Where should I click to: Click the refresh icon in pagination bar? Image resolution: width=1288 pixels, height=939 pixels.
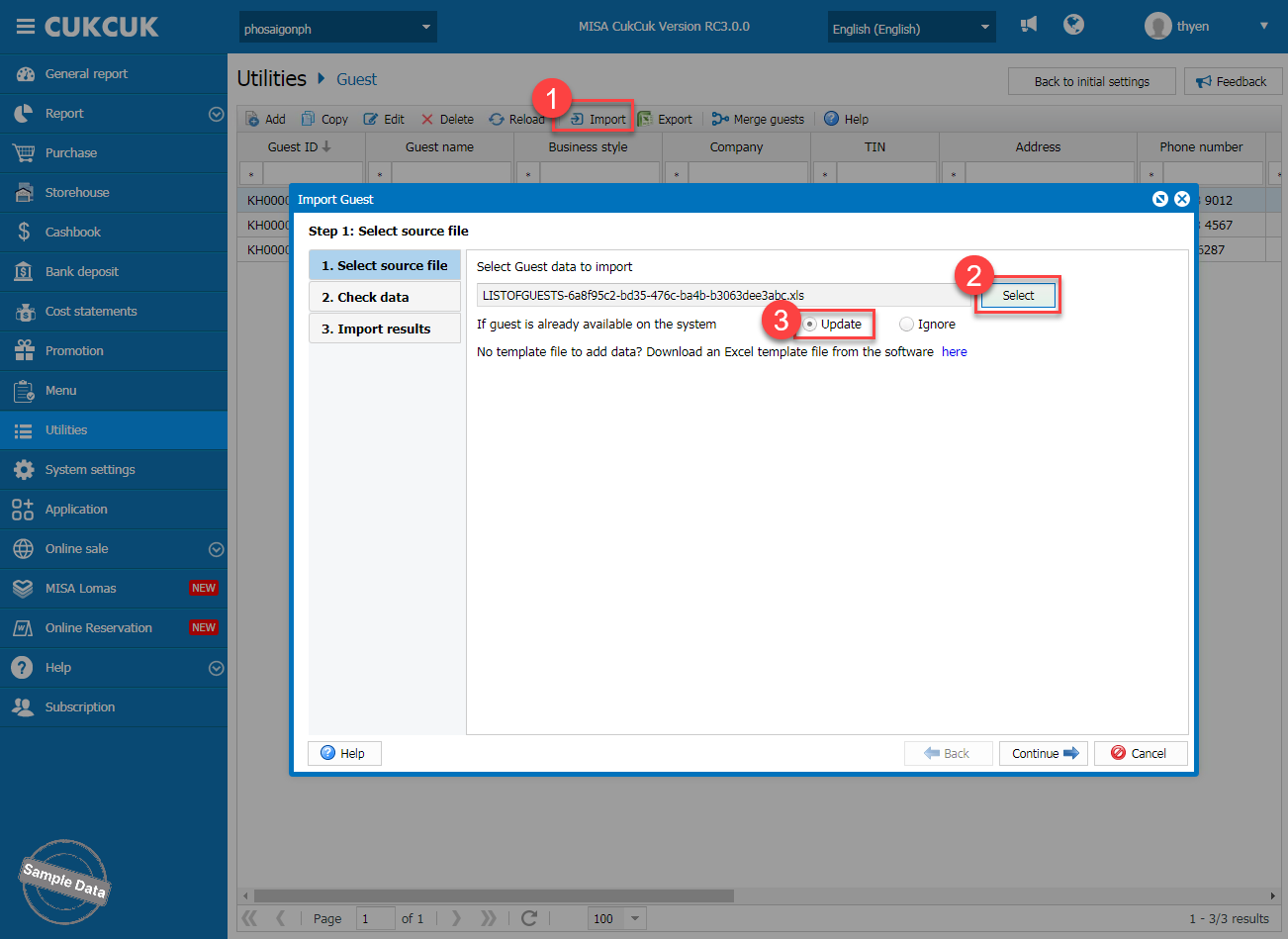click(529, 918)
